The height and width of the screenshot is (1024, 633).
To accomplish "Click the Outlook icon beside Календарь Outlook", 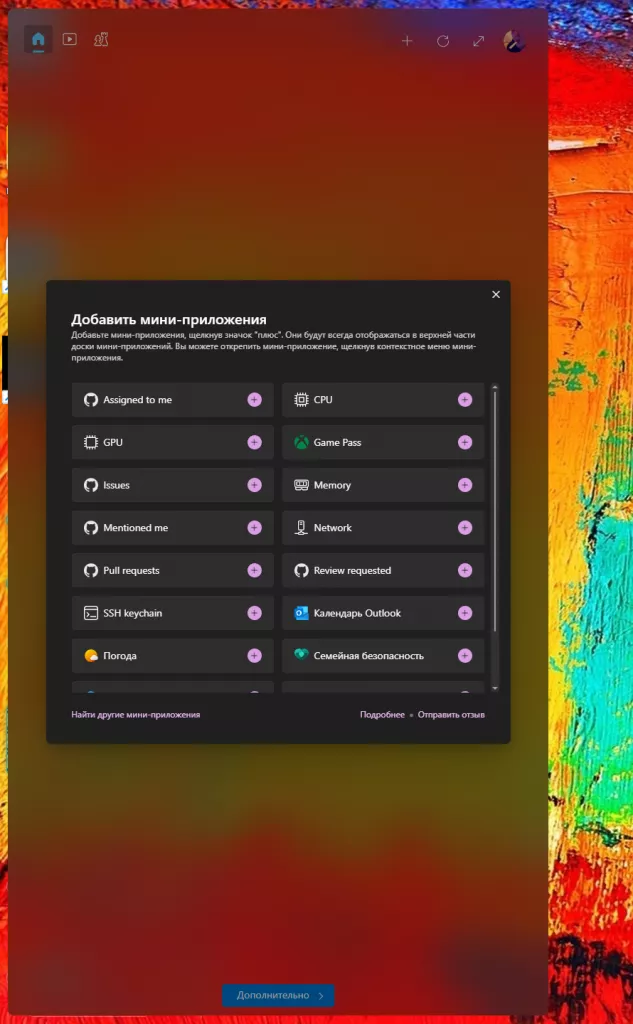I will [301, 613].
